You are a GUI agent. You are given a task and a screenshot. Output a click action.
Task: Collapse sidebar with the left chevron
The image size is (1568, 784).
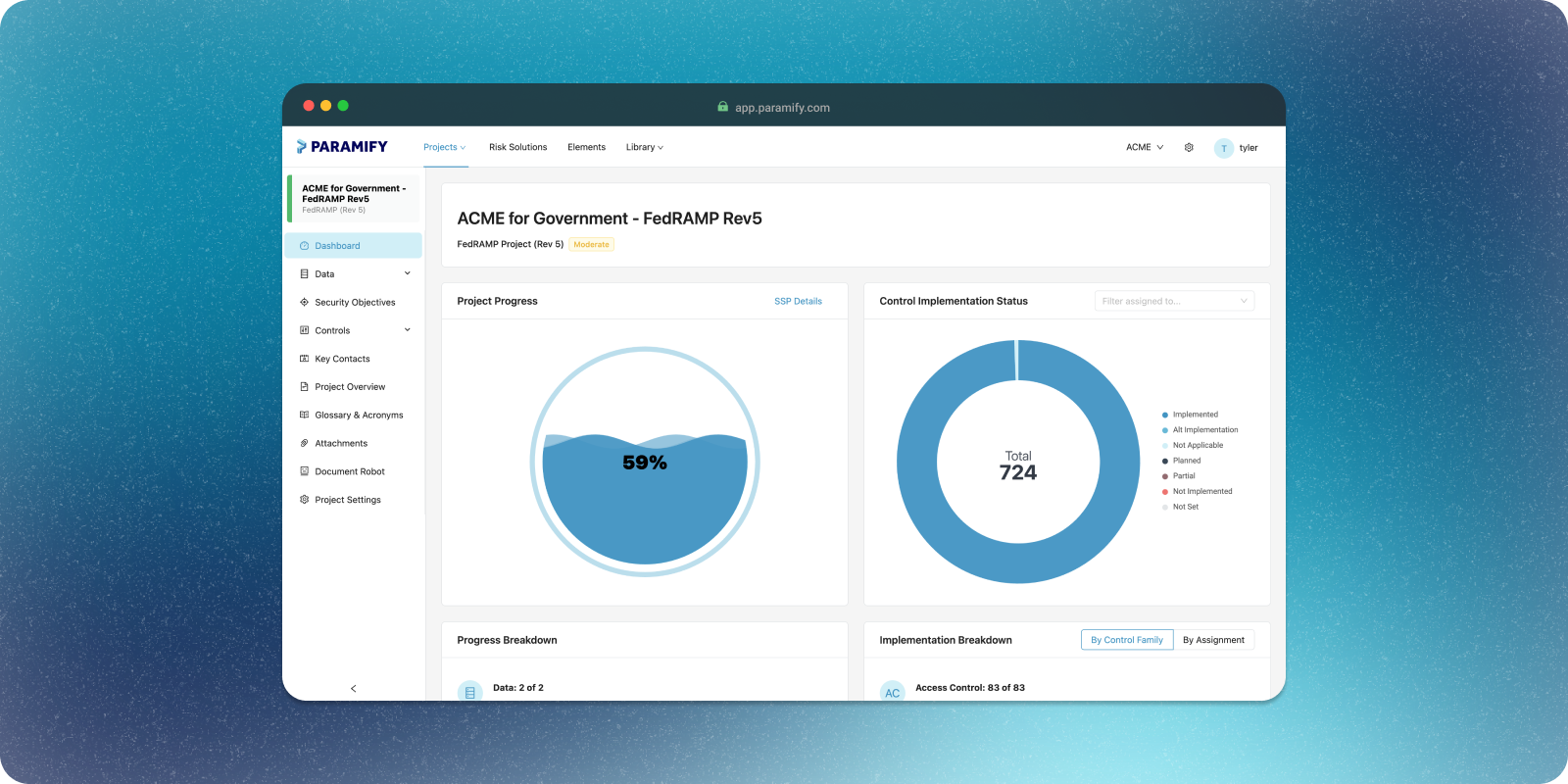[354, 688]
